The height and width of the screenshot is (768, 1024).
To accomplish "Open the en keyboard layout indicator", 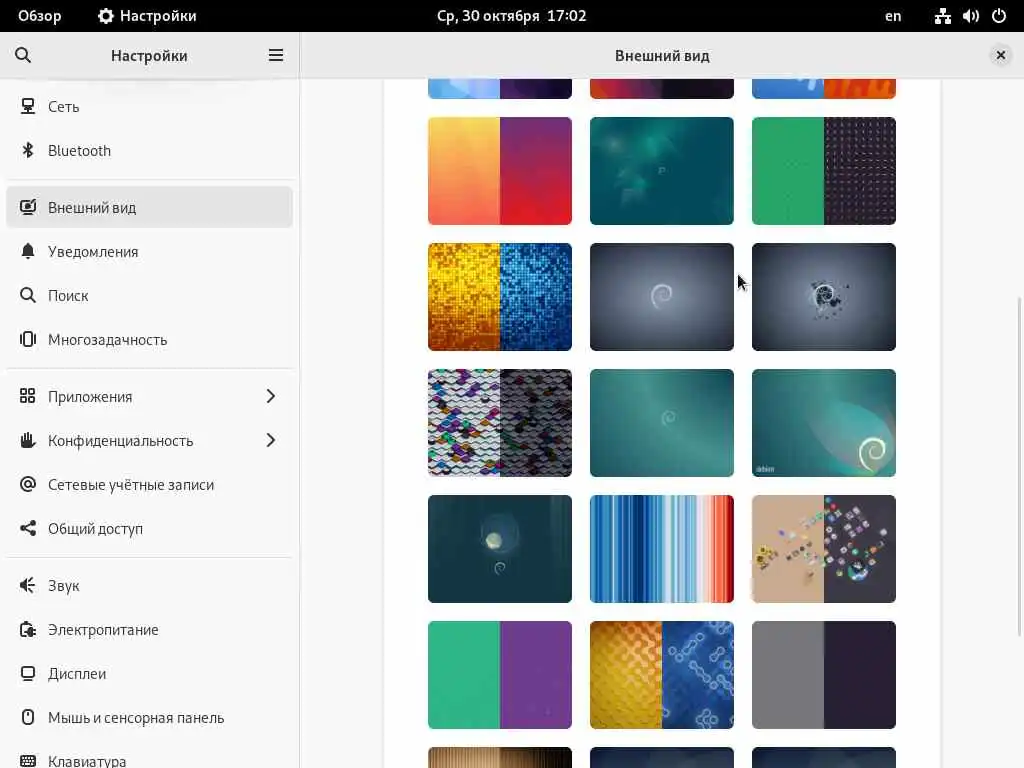I will tap(893, 16).
